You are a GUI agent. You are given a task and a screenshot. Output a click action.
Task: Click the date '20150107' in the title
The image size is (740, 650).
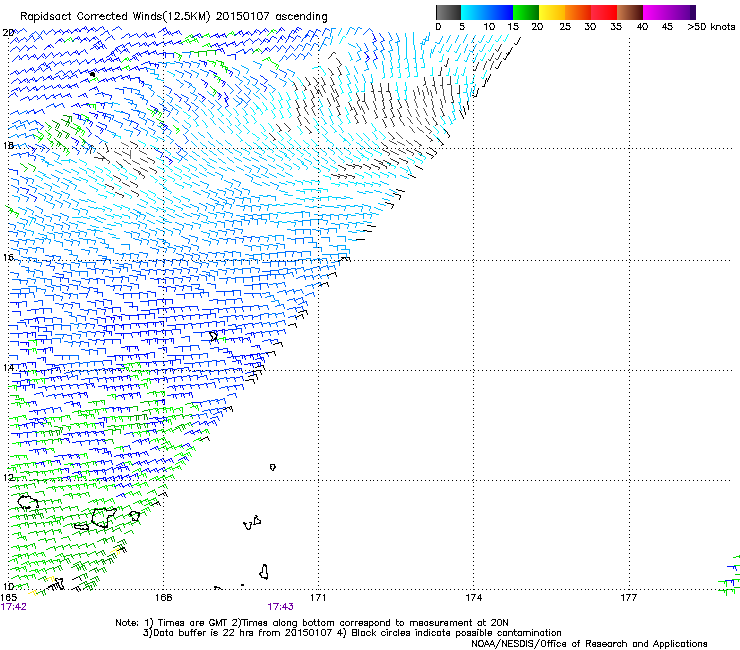tap(243, 17)
